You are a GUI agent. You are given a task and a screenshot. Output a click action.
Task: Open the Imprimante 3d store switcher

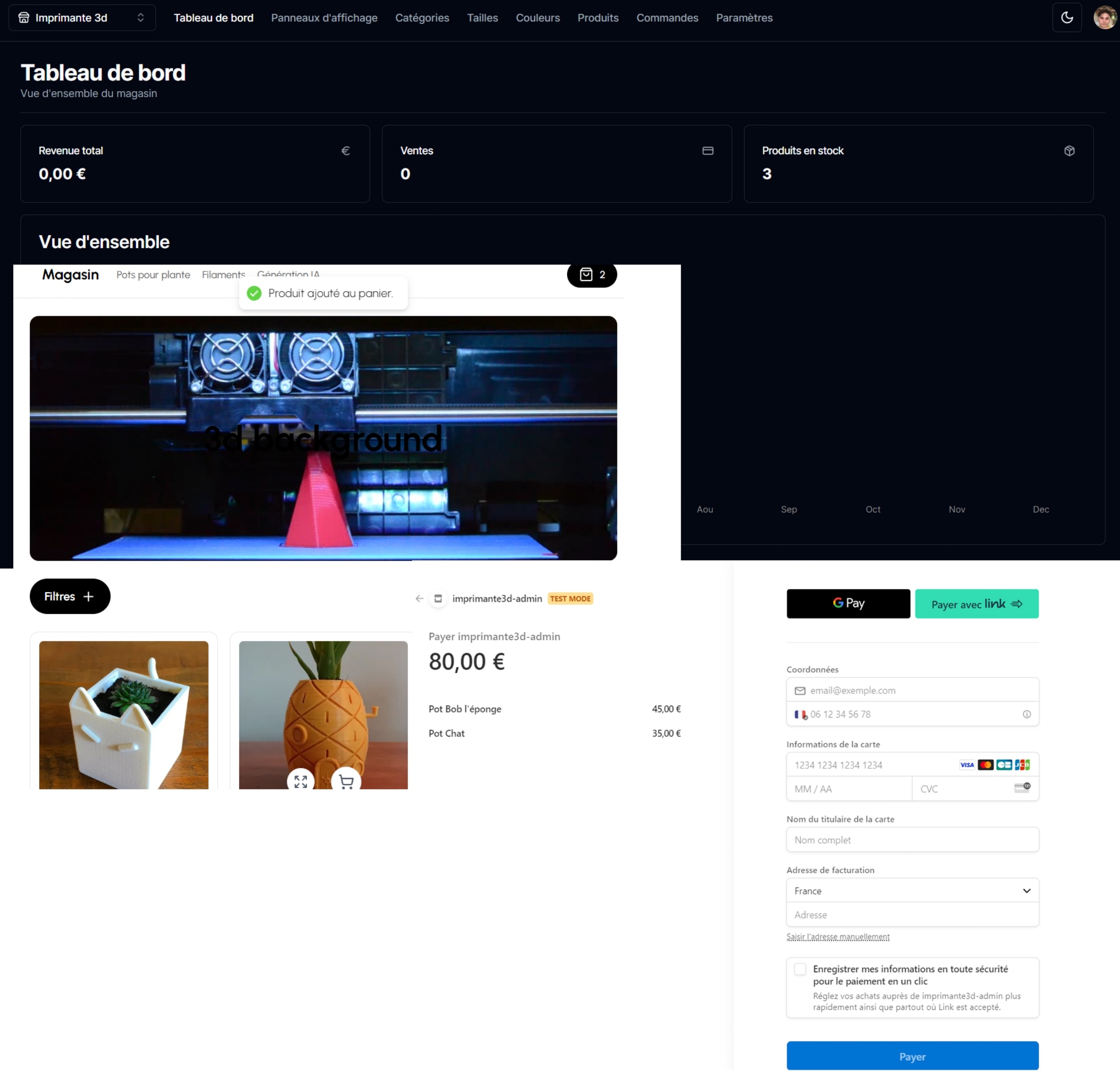point(82,18)
